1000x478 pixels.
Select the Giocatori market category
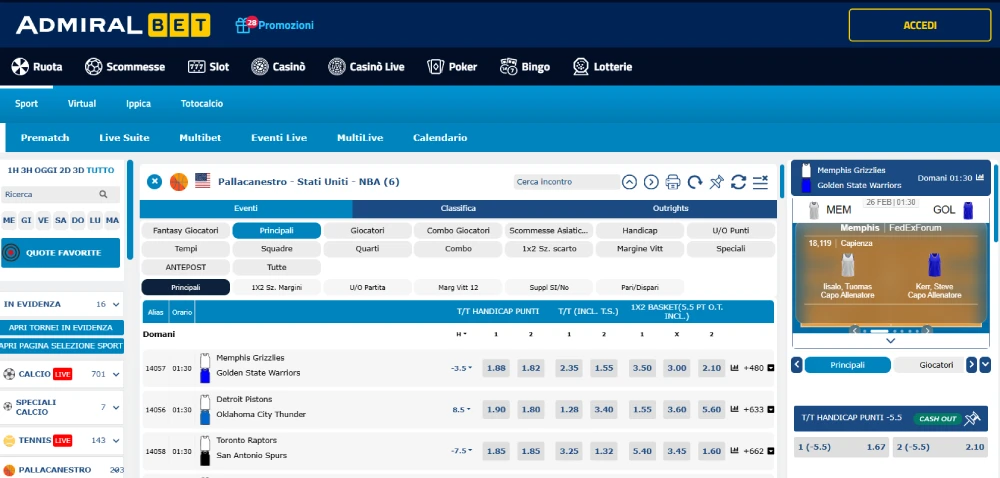[367, 230]
